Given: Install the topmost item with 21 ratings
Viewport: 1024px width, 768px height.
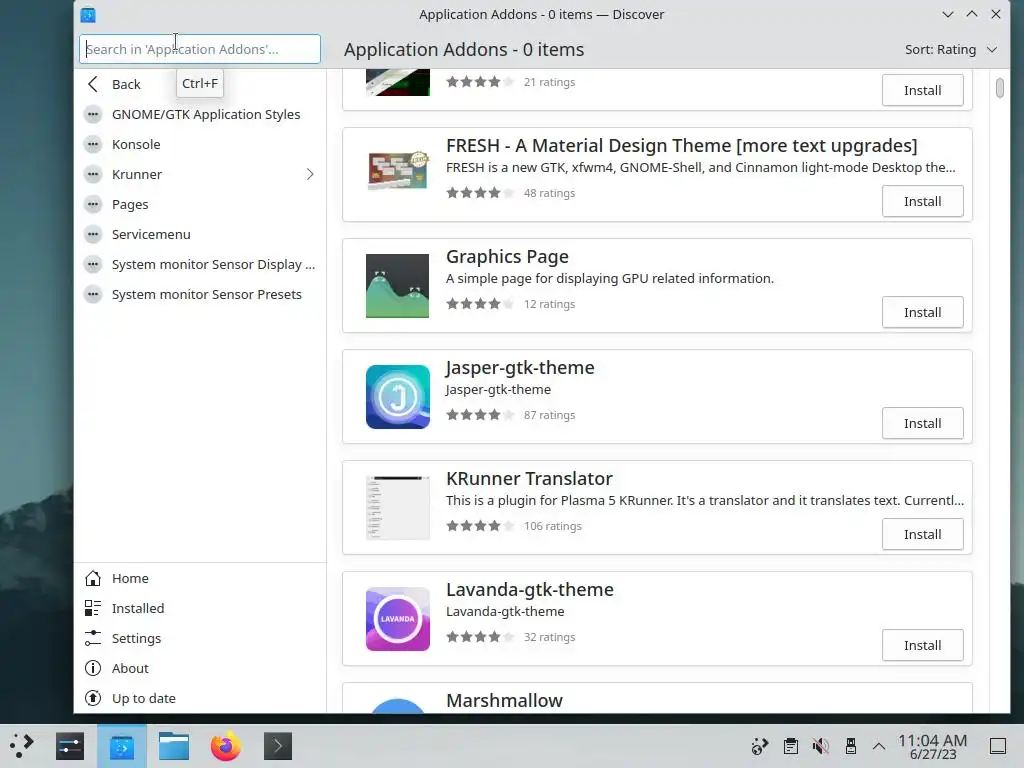Looking at the screenshot, I should (x=922, y=90).
